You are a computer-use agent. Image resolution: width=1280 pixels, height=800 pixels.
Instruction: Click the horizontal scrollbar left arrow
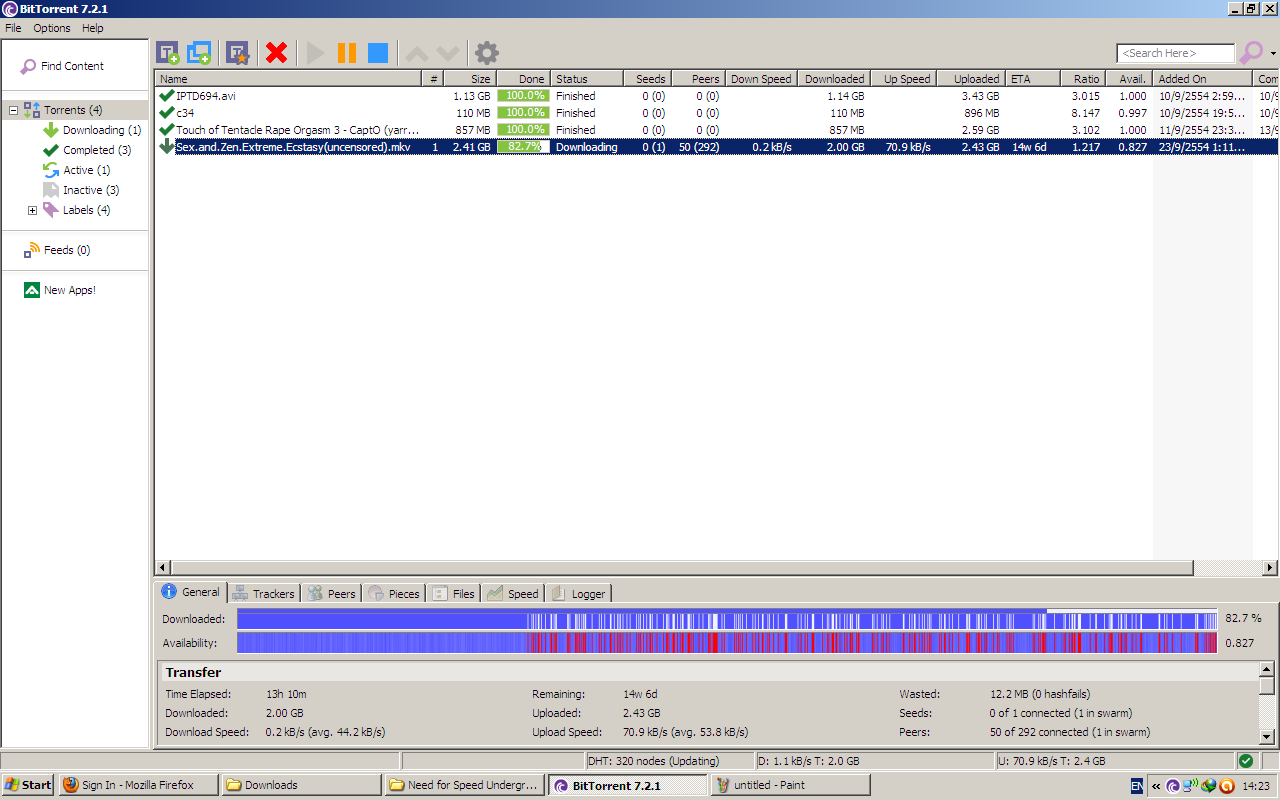point(162,568)
